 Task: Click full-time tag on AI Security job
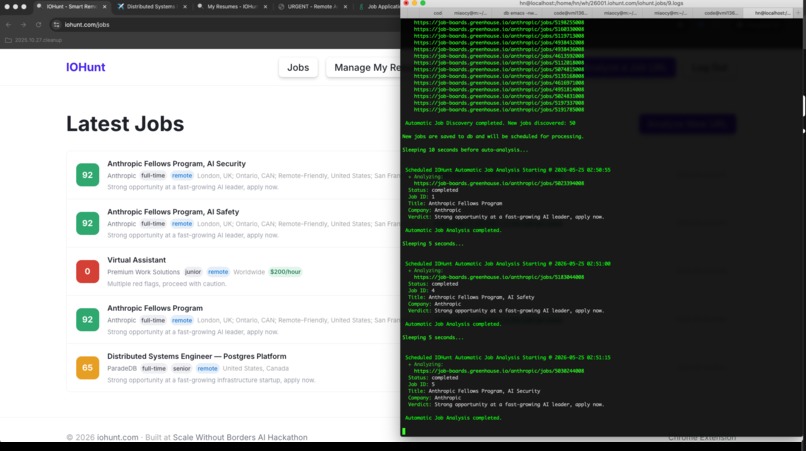(x=153, y=176)
